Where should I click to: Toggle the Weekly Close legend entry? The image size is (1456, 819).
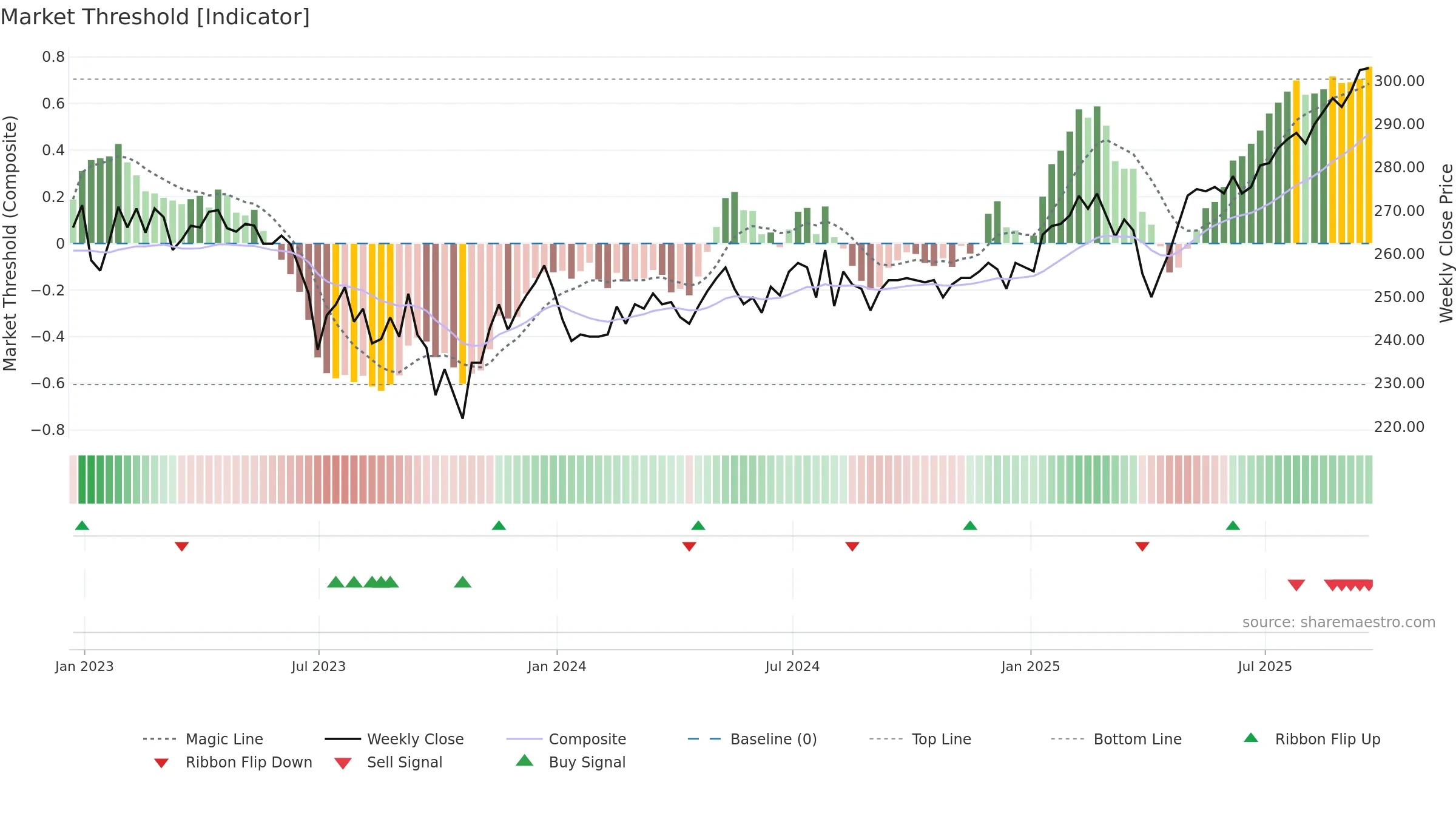[394, 739]
